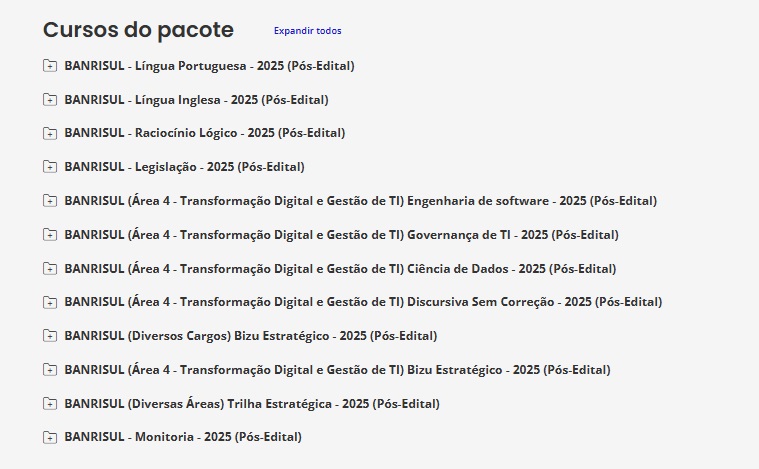
Task: Expand folder icon for Governança de TI course
Action: click(x=50, y=234)
